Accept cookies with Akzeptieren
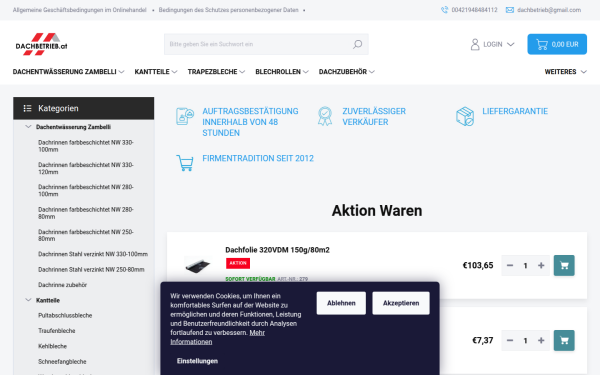This screenshot has height=375, width=600. tap(401, 303)
